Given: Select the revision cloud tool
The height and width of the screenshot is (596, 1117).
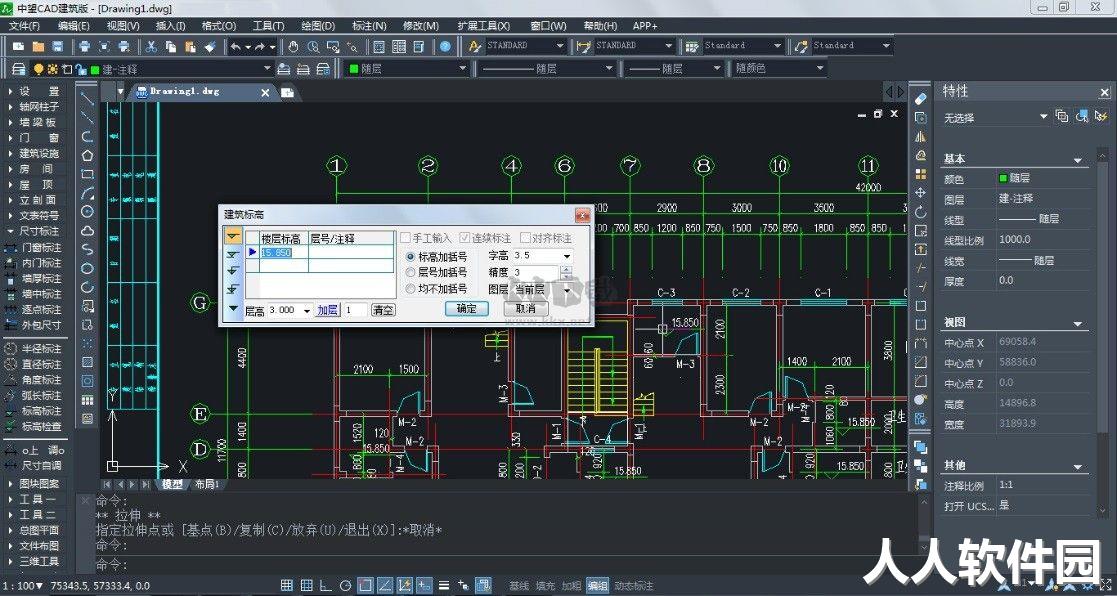Looking at the screenshot, I should click(88, 230).
